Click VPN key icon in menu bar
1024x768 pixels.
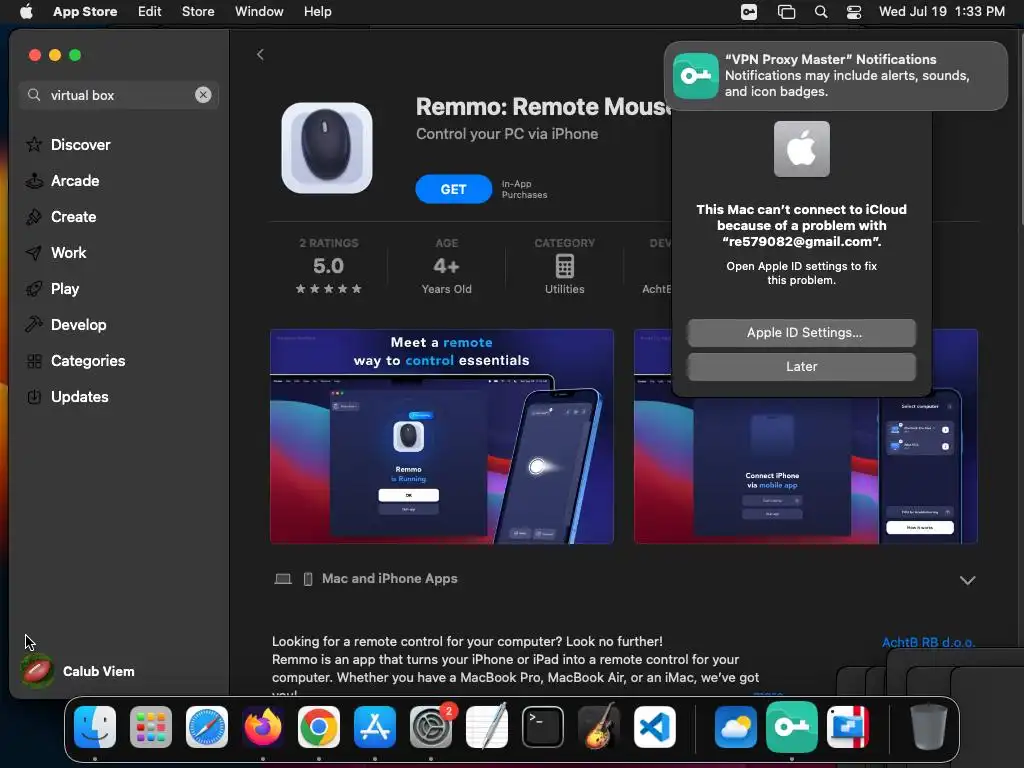click(x=748, y=12)
